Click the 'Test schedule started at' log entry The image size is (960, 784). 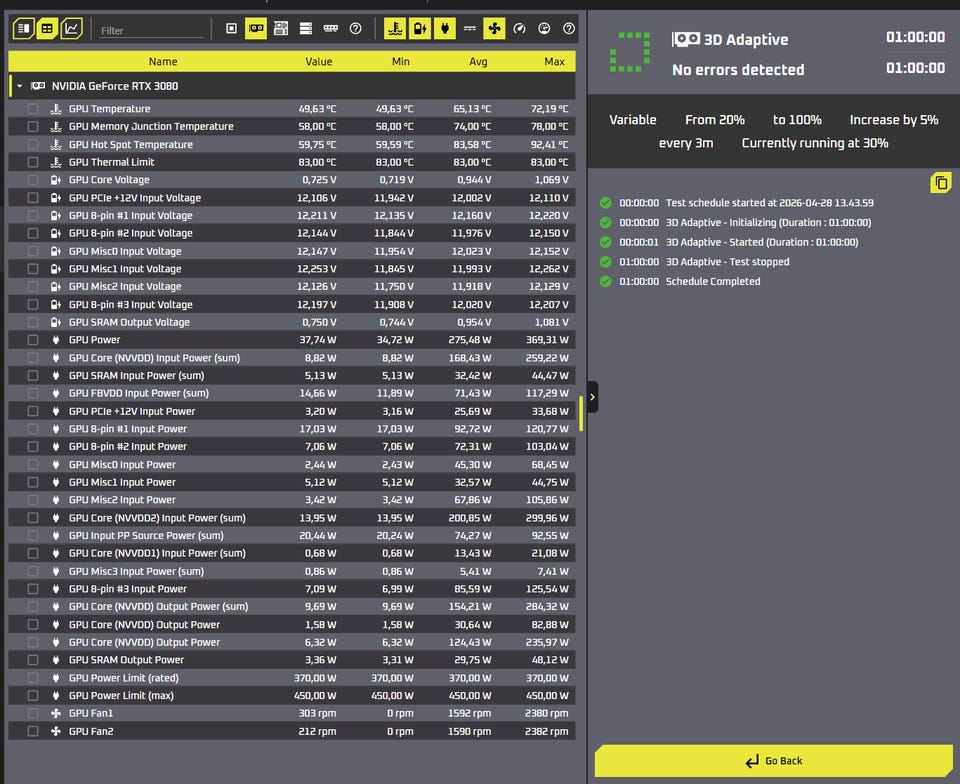click(x=770, y=203)
